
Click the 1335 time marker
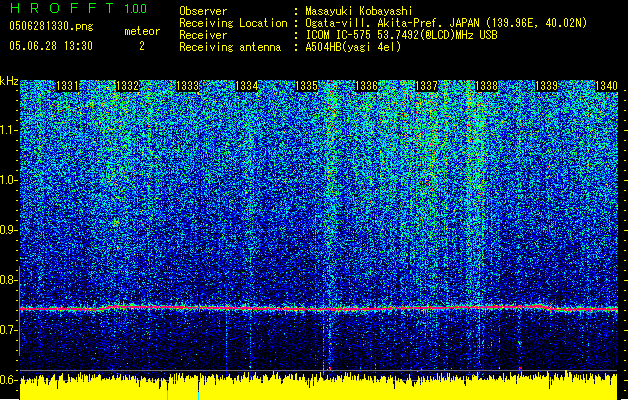(306, 86)
